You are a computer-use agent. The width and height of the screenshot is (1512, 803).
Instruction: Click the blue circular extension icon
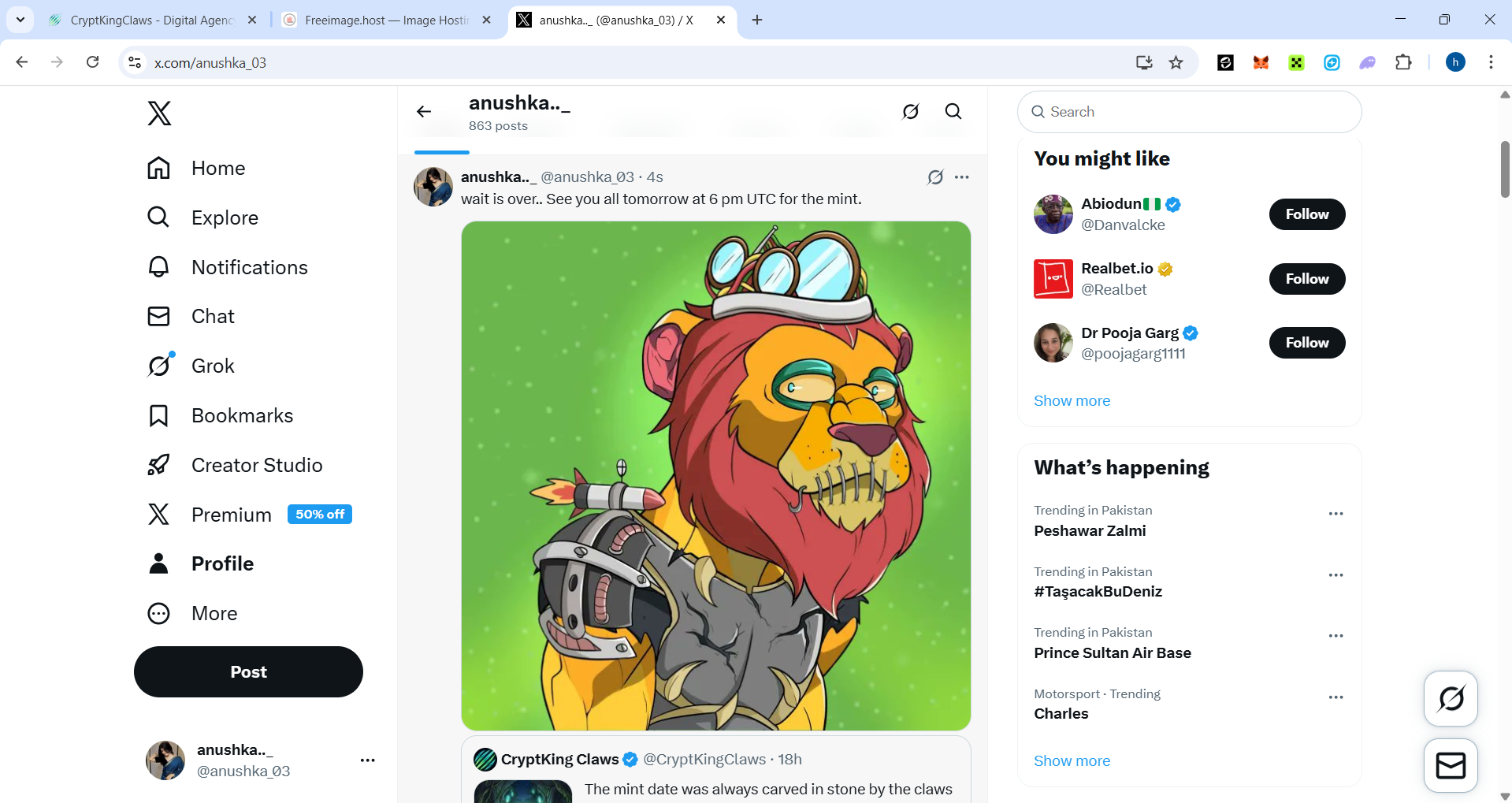(1332, 62)
